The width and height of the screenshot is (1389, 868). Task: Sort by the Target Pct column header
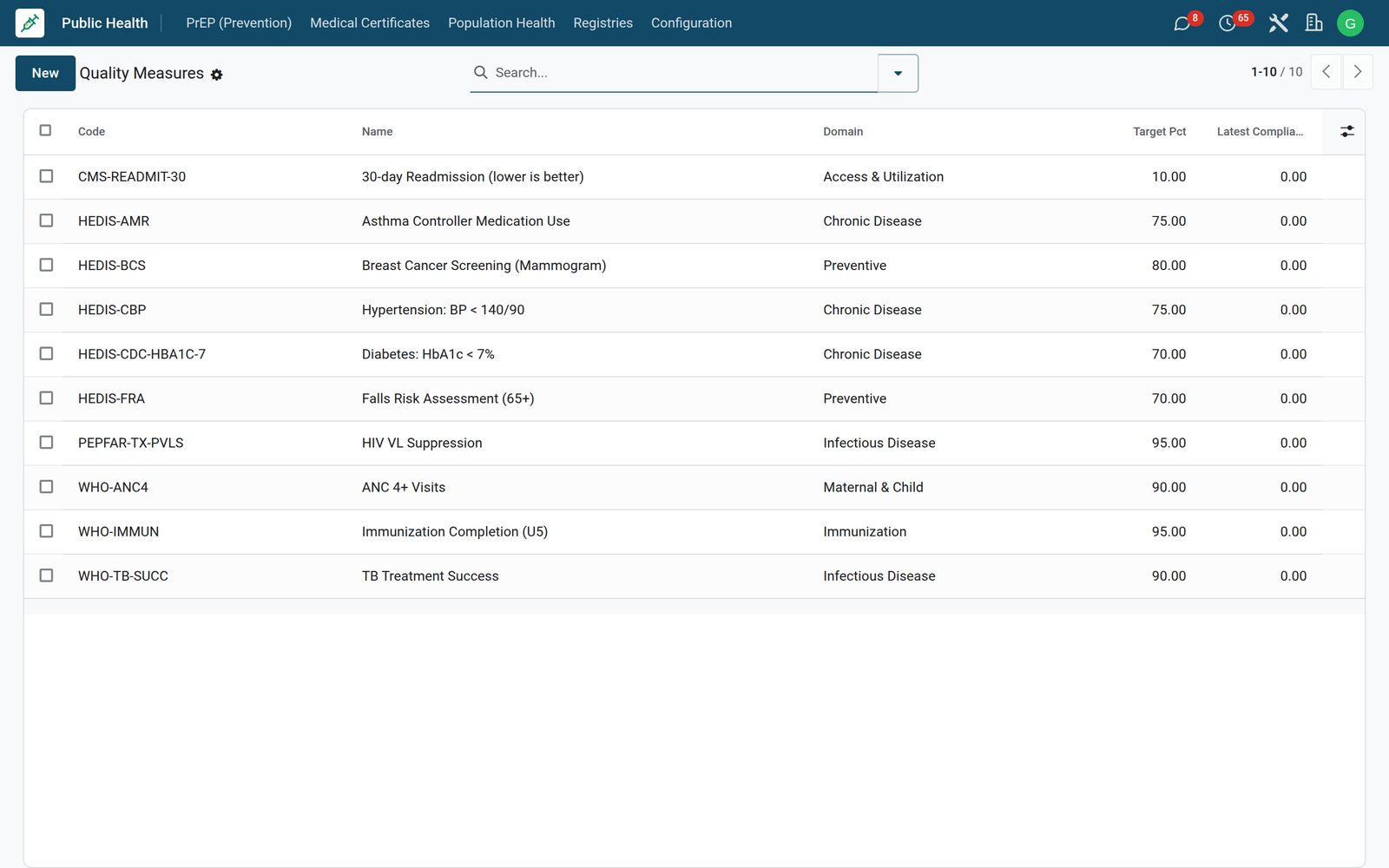click(1159, 132)
